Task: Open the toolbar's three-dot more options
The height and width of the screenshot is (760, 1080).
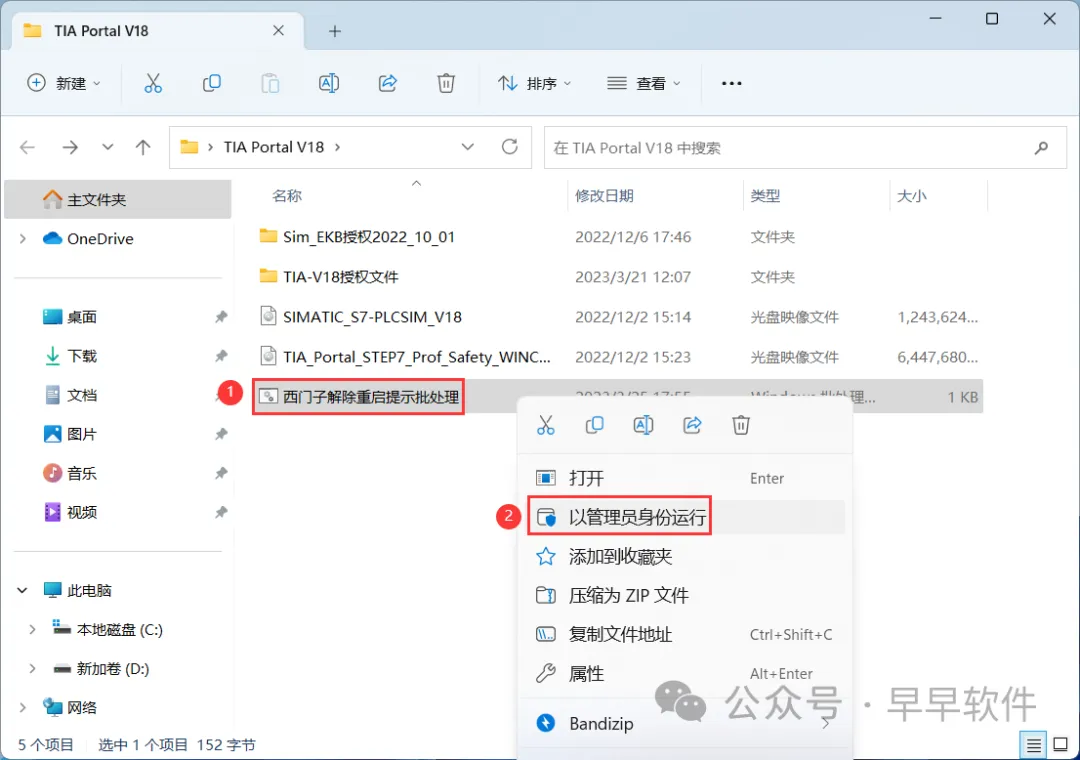Action: [731, 83]
